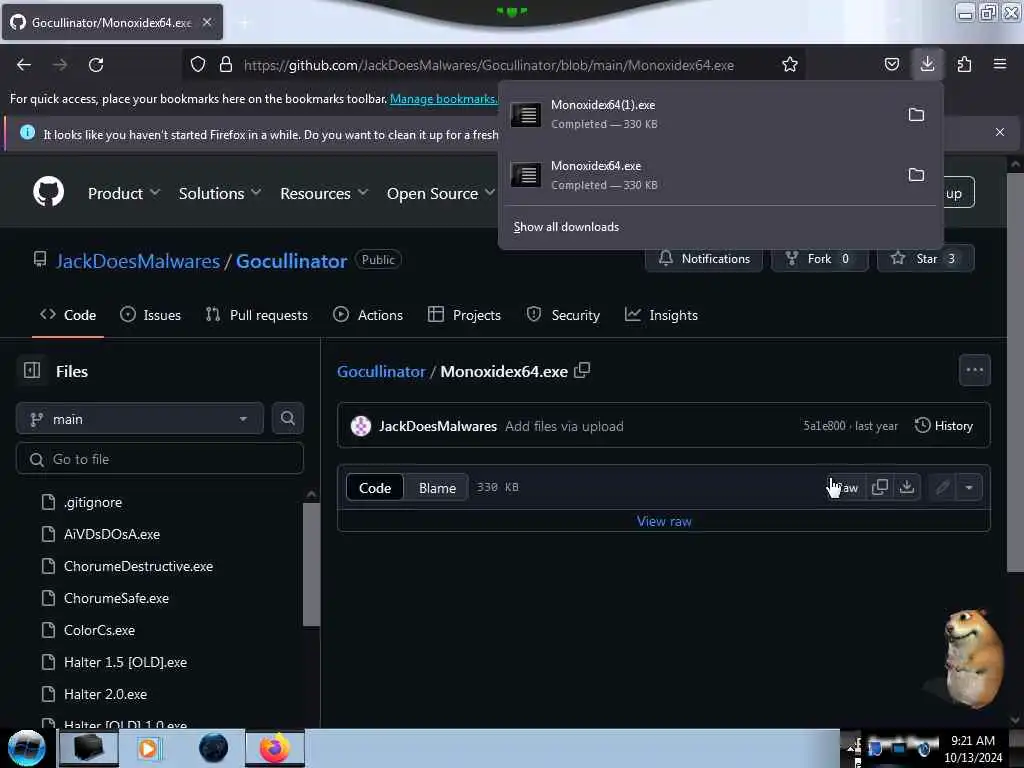
Task: Toggle the Firefox downloads panel button
Action: pyautogui.click(x=927, y=64)
